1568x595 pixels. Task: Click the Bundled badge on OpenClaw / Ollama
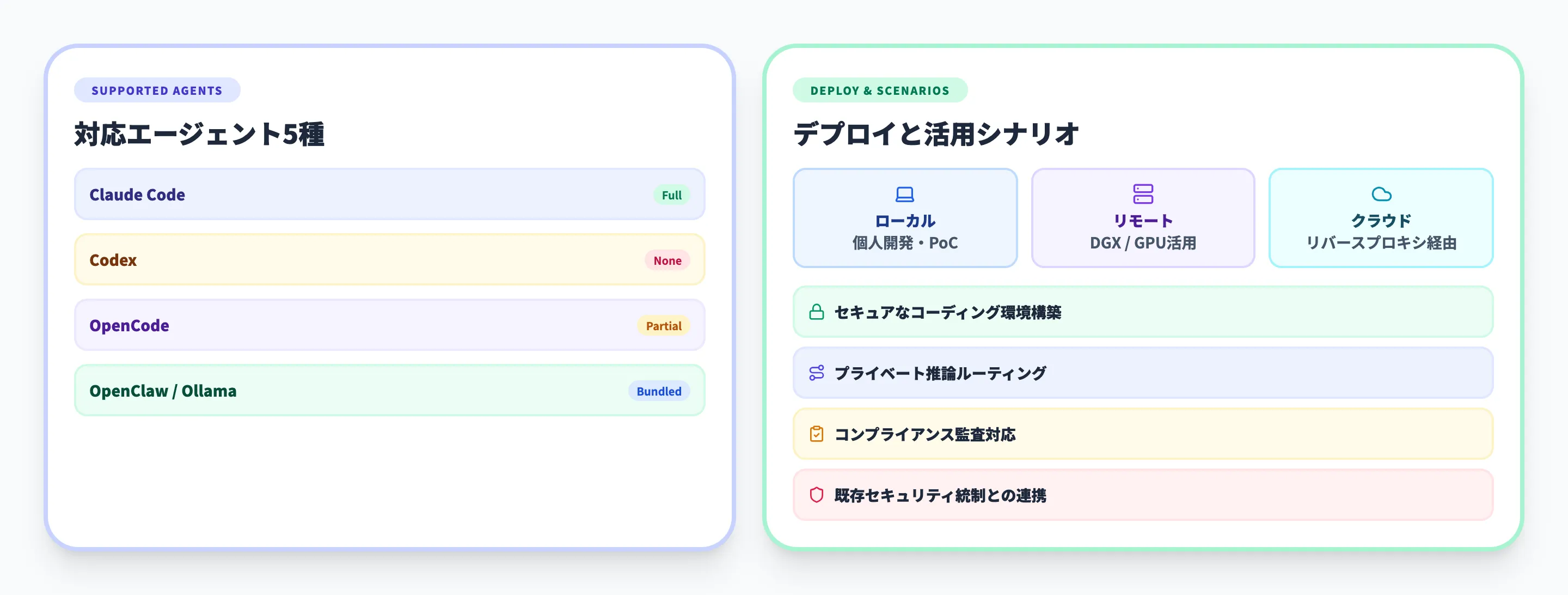[659, 392]
